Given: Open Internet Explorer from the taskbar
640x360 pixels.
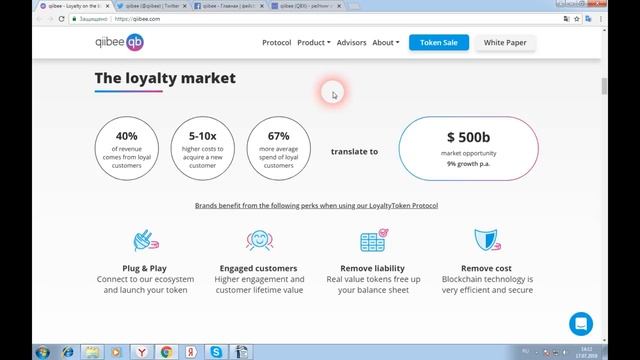Looking at the screenshot, I should (x=68, y=352).
